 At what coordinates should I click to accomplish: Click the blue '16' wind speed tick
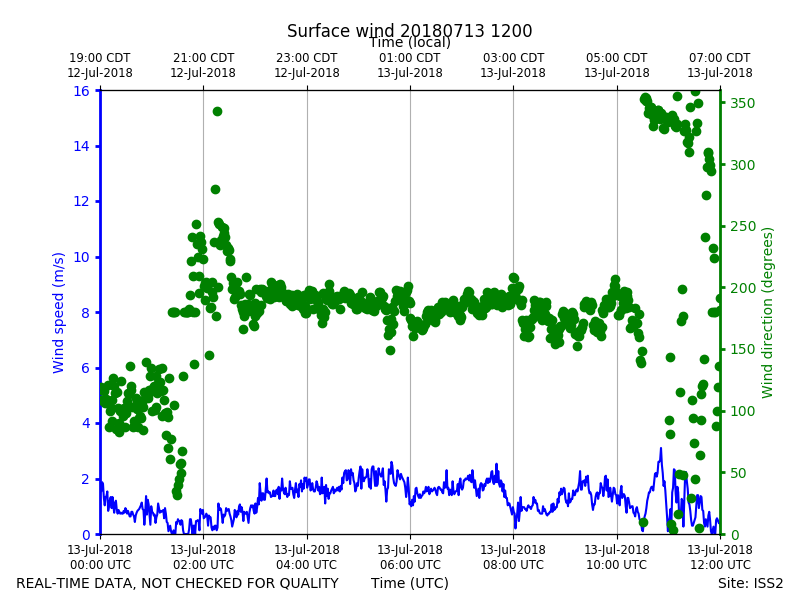coord(81,91)
